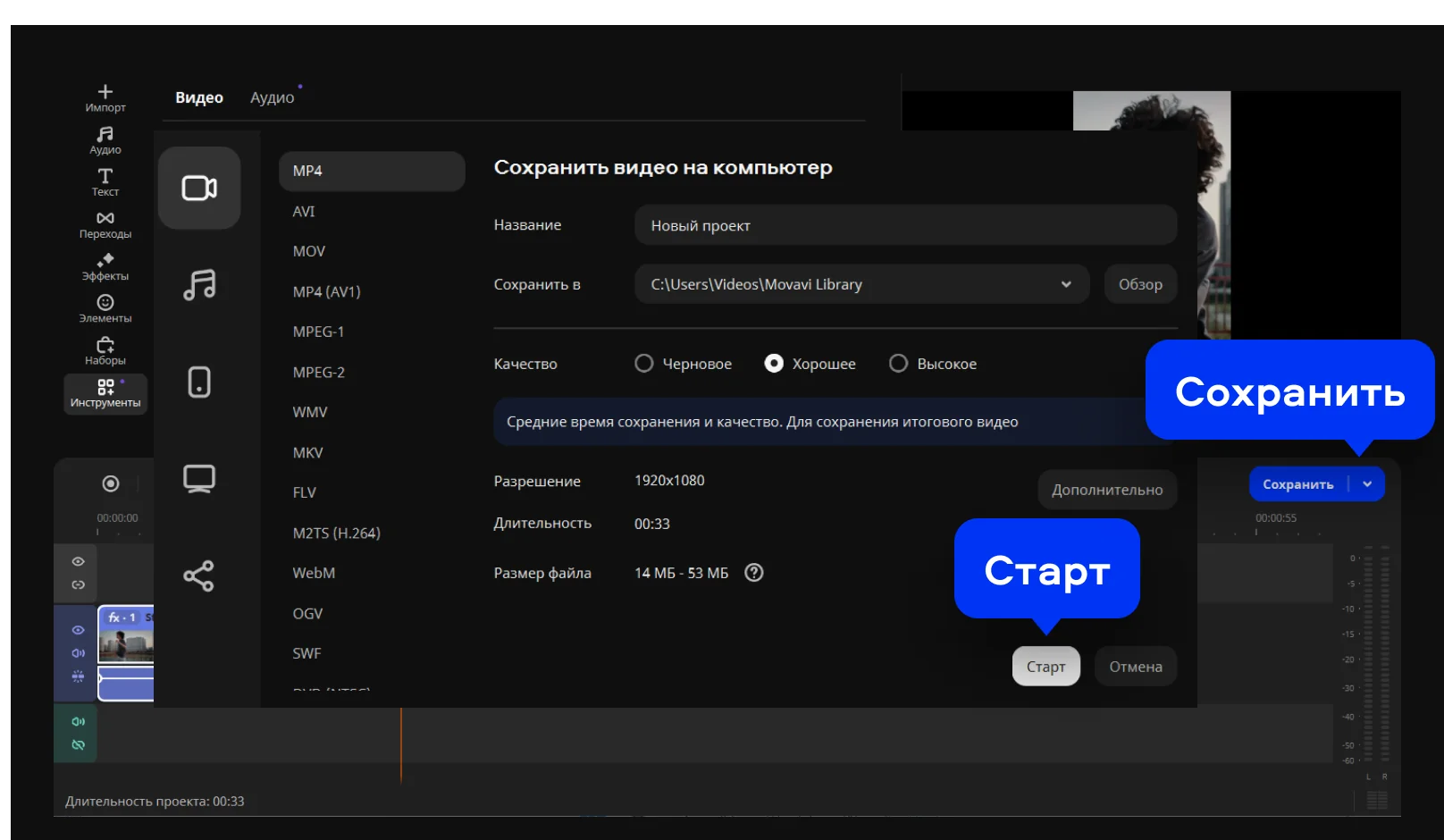Switch to the Аудио tab
The width and height of the screenshot is (1444, 840).
[x=272, y=97]
